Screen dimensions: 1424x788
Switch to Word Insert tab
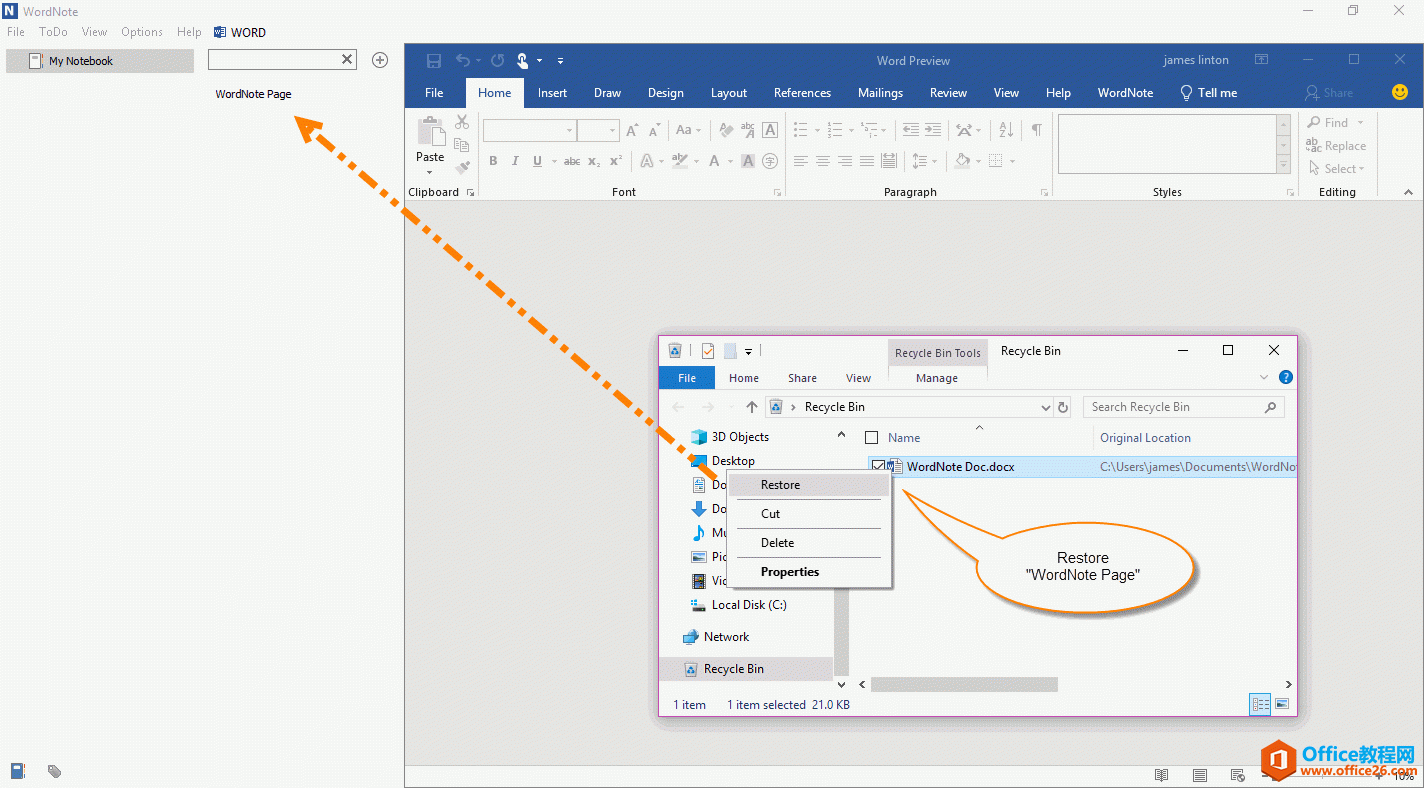point(552,93)
